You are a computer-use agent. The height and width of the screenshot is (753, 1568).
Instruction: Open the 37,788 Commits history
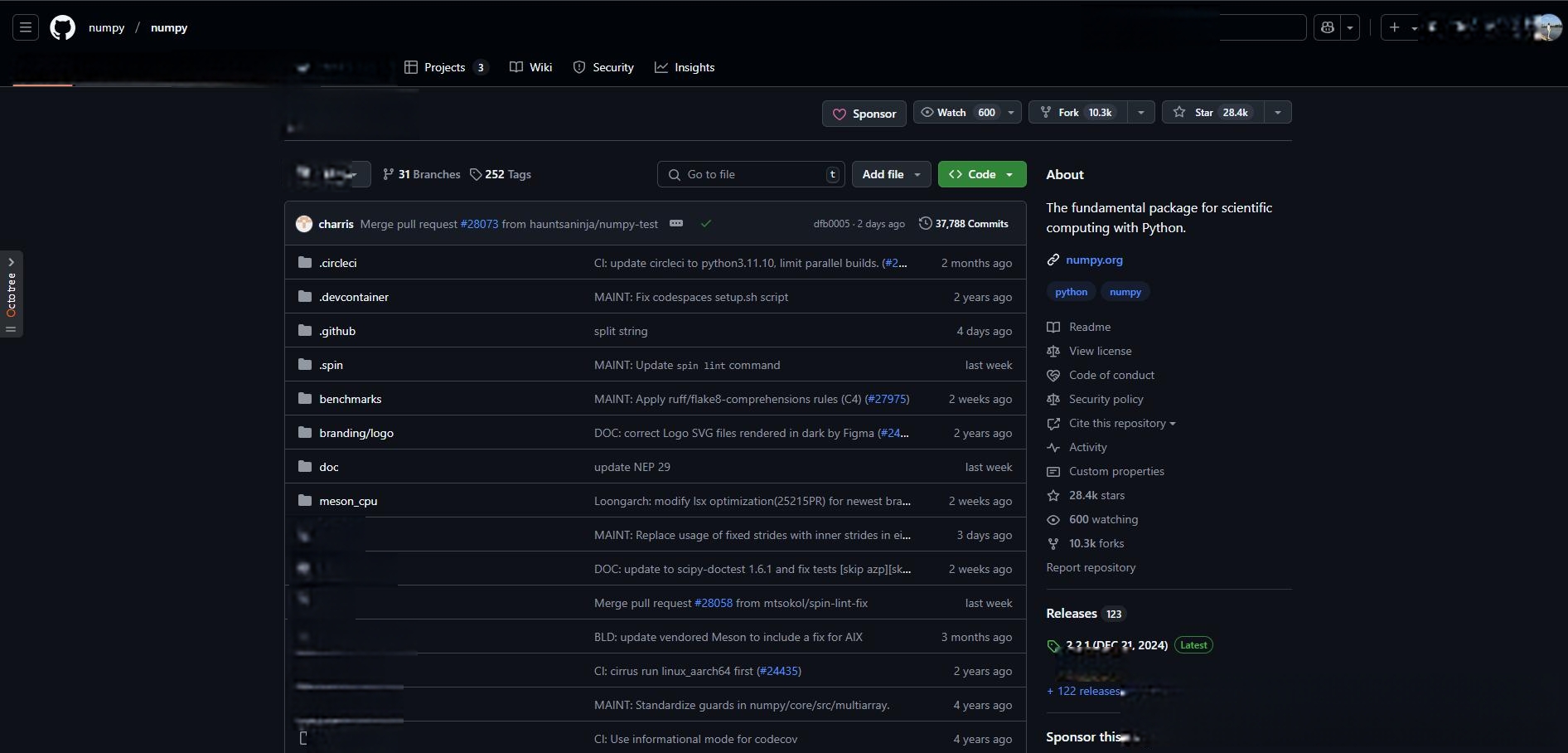coord(964,224)
